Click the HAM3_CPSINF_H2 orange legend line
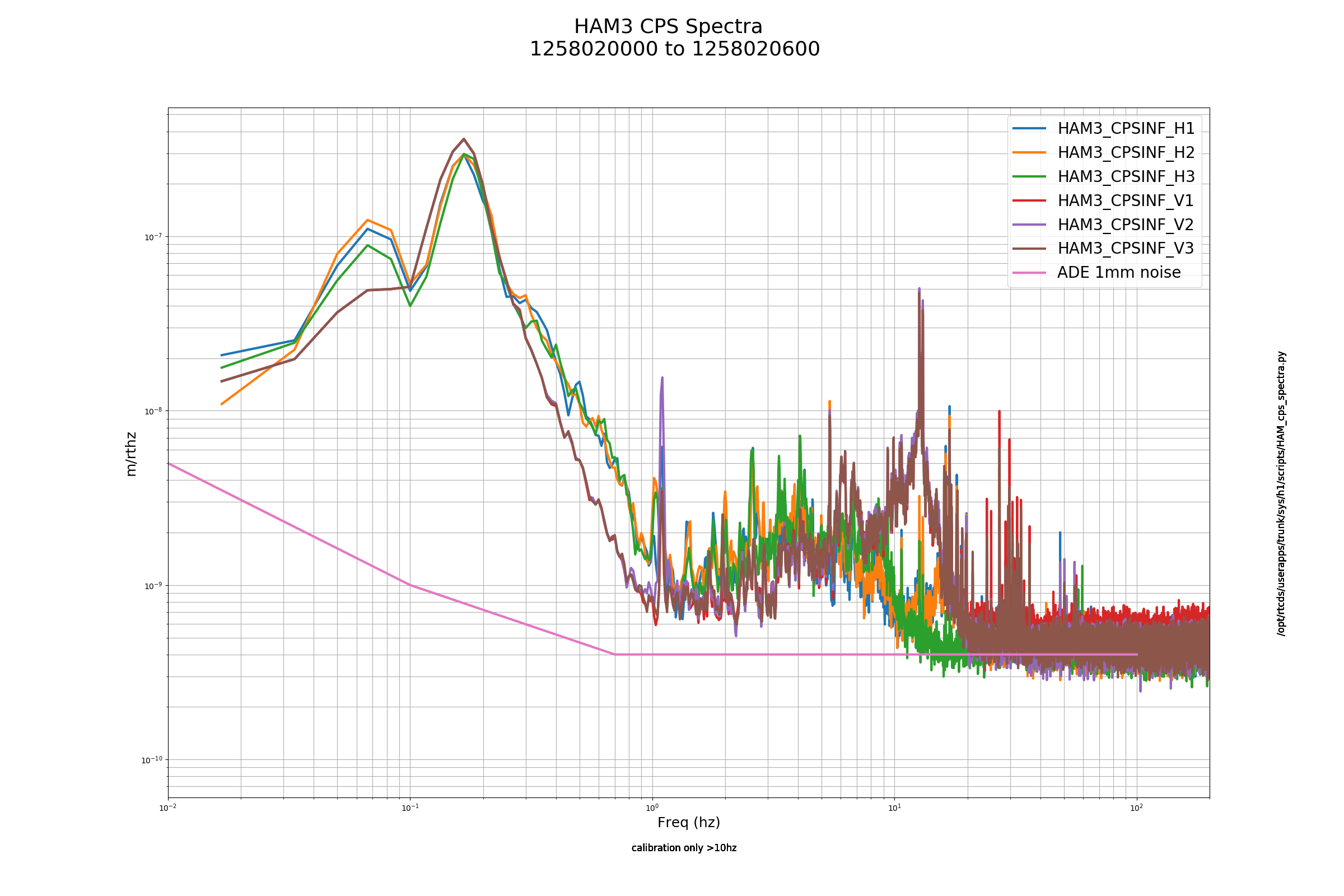Screen dimensions: 1344x896 click(x=1029, y=152)
